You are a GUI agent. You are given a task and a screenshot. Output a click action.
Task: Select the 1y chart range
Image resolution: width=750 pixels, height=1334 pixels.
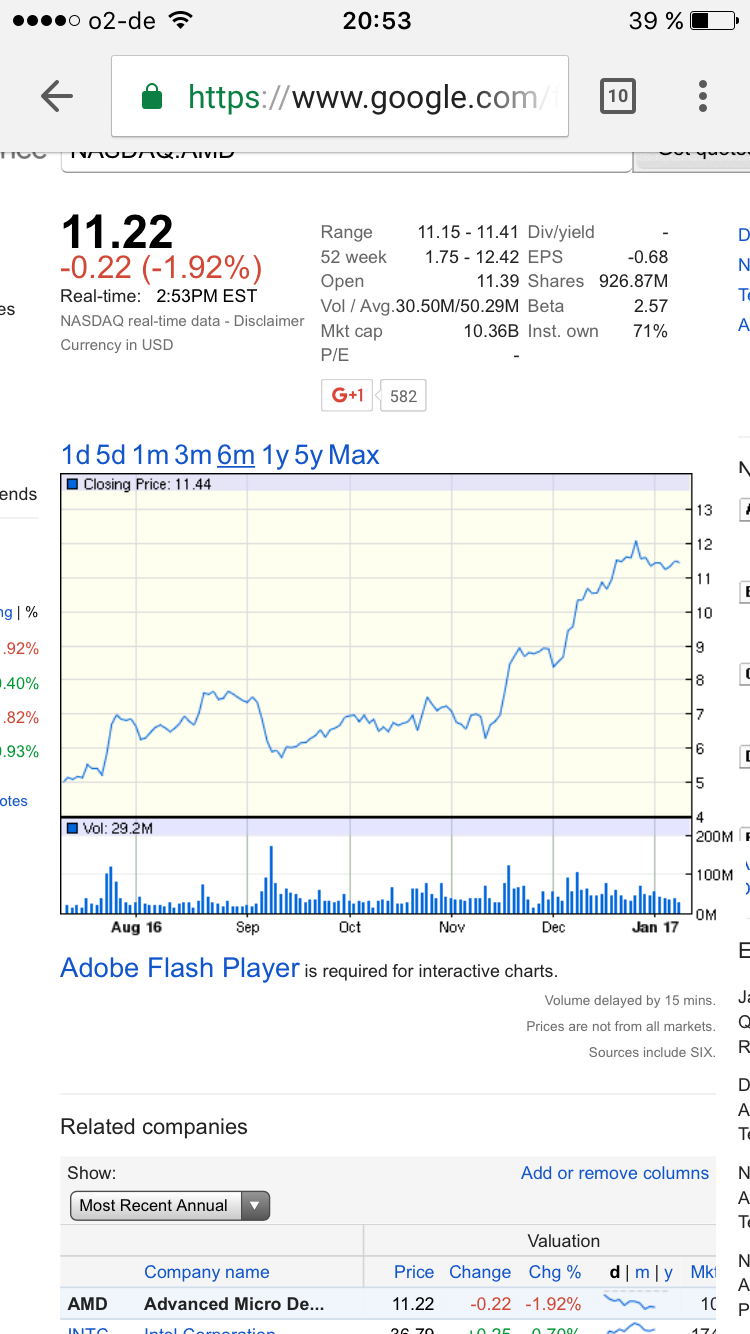click(x=275, y=455)
